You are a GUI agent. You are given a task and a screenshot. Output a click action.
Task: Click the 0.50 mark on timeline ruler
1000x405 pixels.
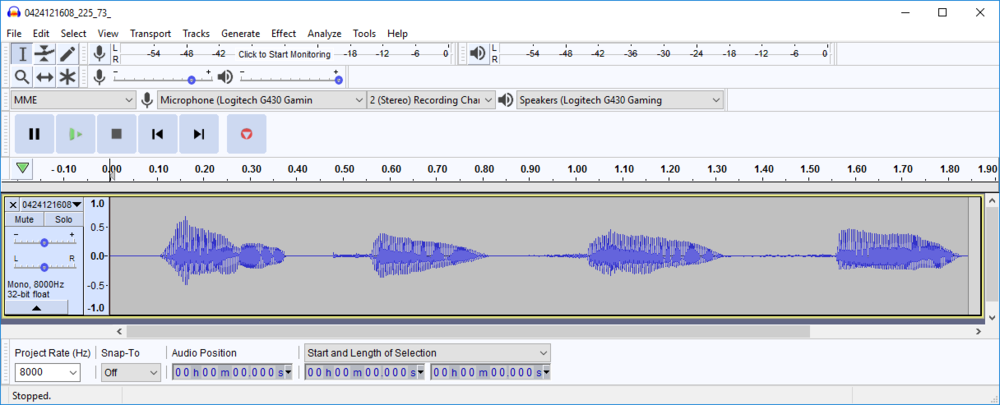click(344, 169)
